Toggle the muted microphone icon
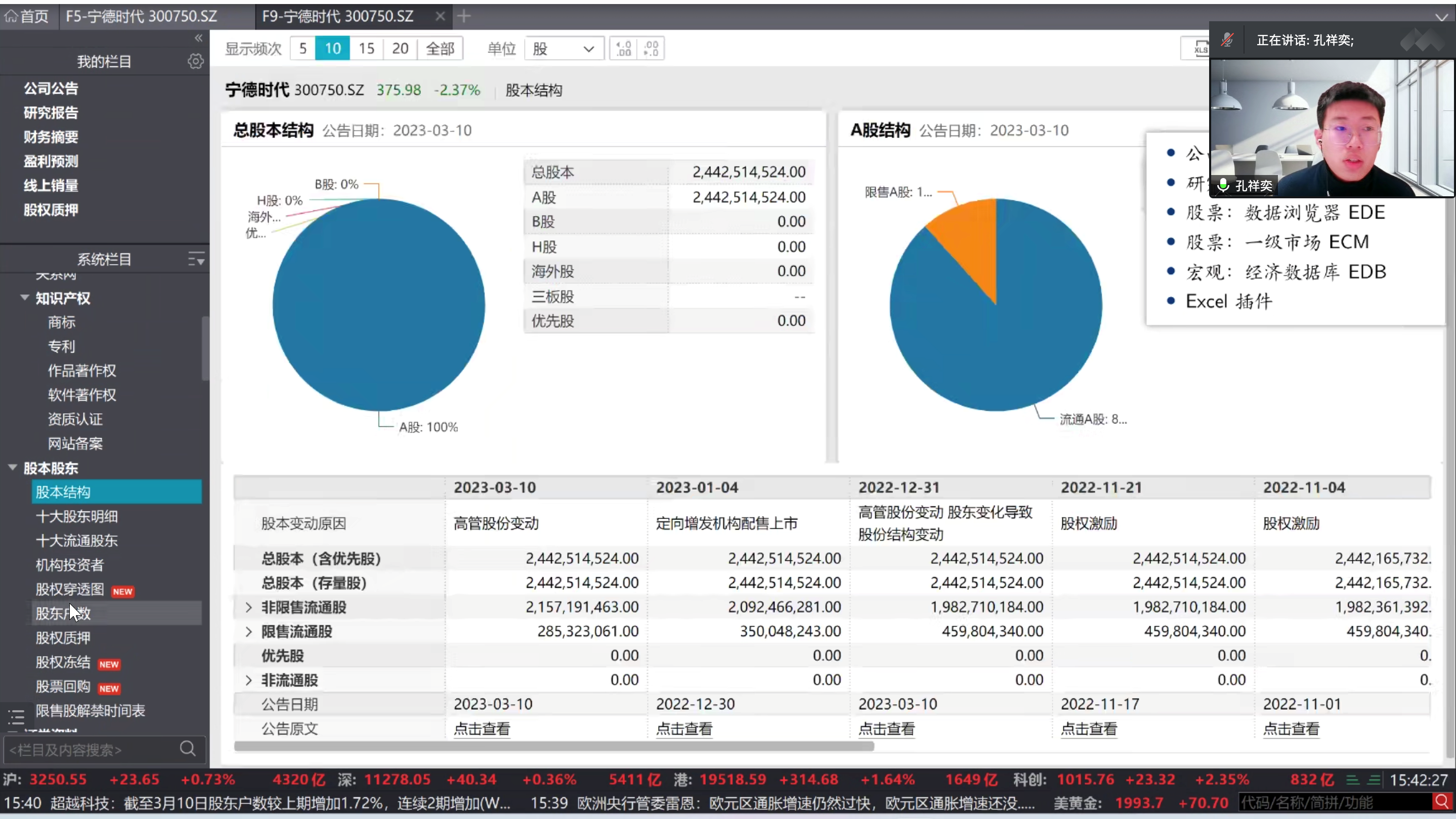The width and height of the screenshot is (1456, 819). 1226,40
